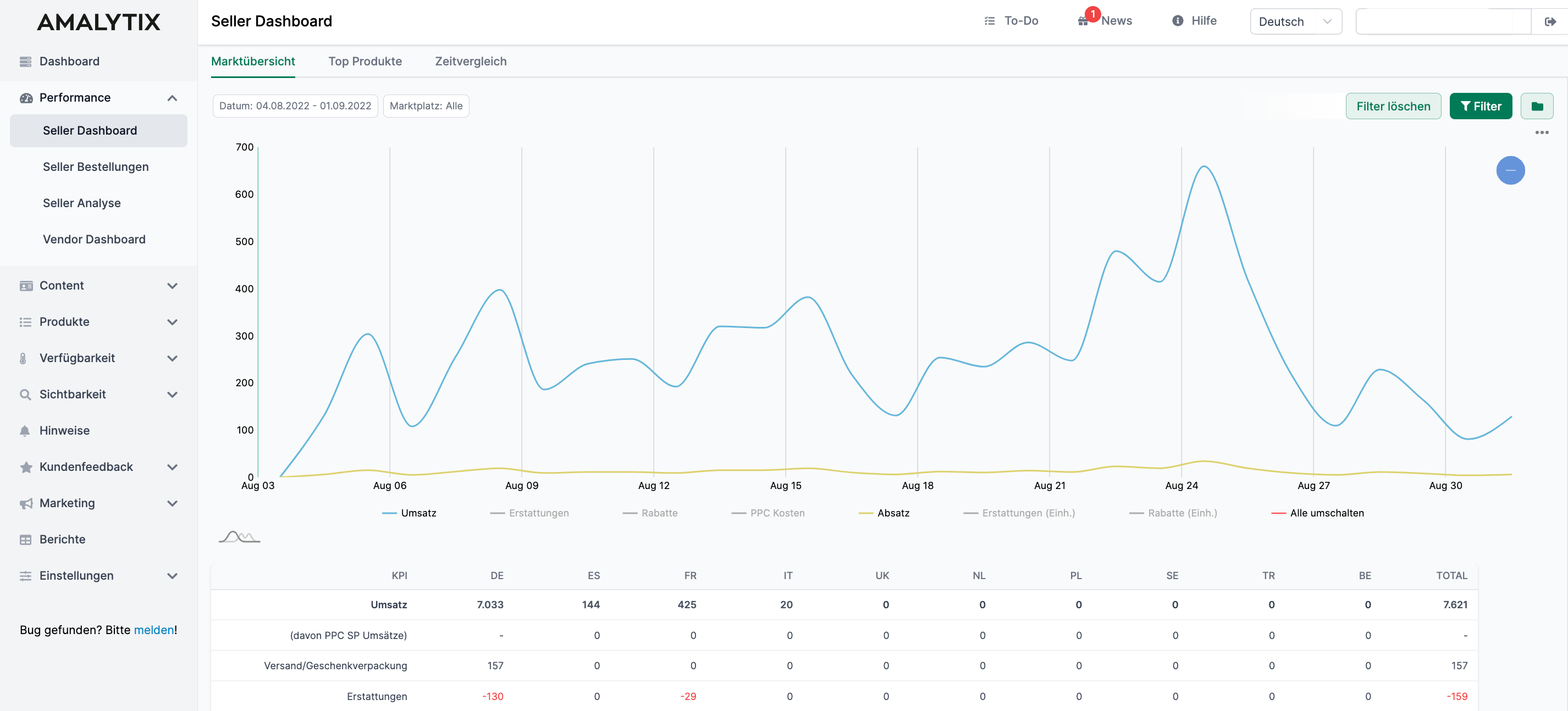Open Vendor Dashboard in sidebar
This screenshot has width=1568, height=711.
tap(93, 240)
